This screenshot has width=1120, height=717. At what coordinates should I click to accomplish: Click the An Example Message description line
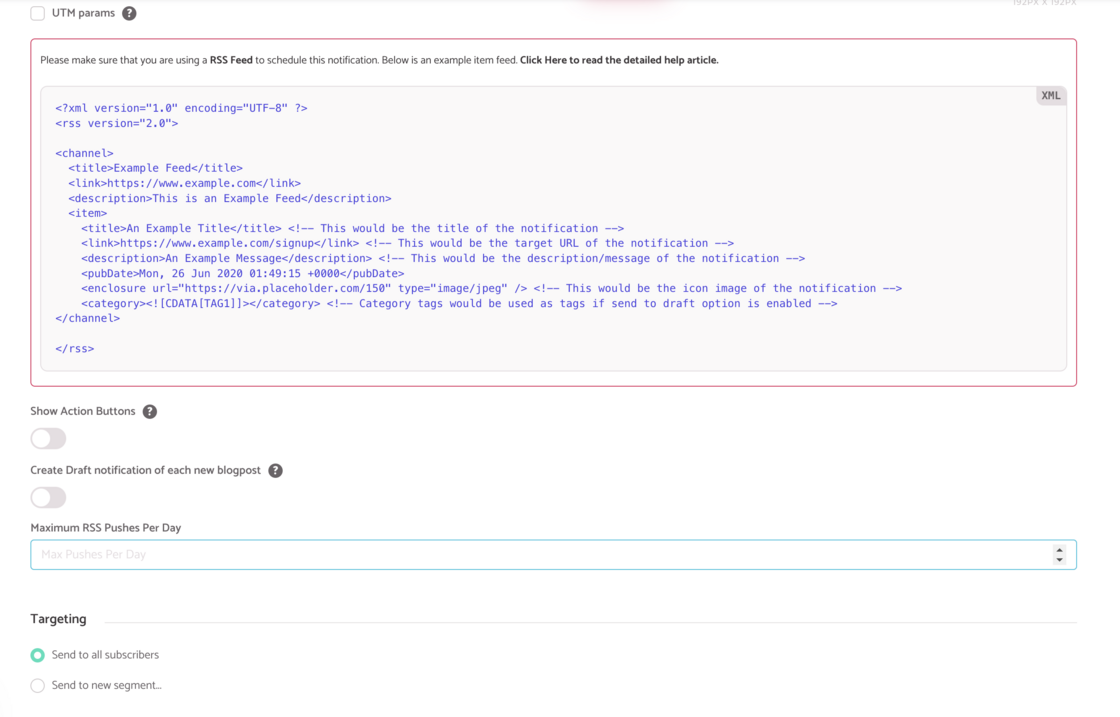pyautogui.click(x=443, y=259)
